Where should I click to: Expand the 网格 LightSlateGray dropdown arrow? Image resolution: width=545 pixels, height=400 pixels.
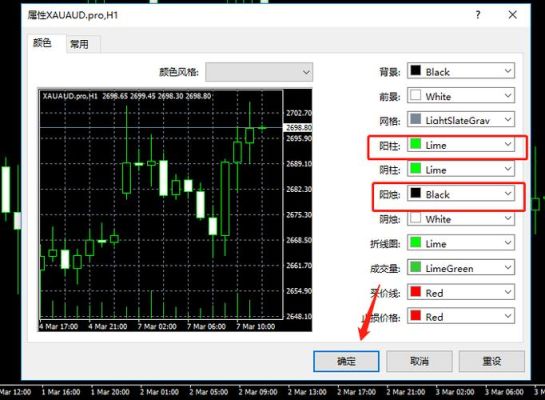(508, 120)
